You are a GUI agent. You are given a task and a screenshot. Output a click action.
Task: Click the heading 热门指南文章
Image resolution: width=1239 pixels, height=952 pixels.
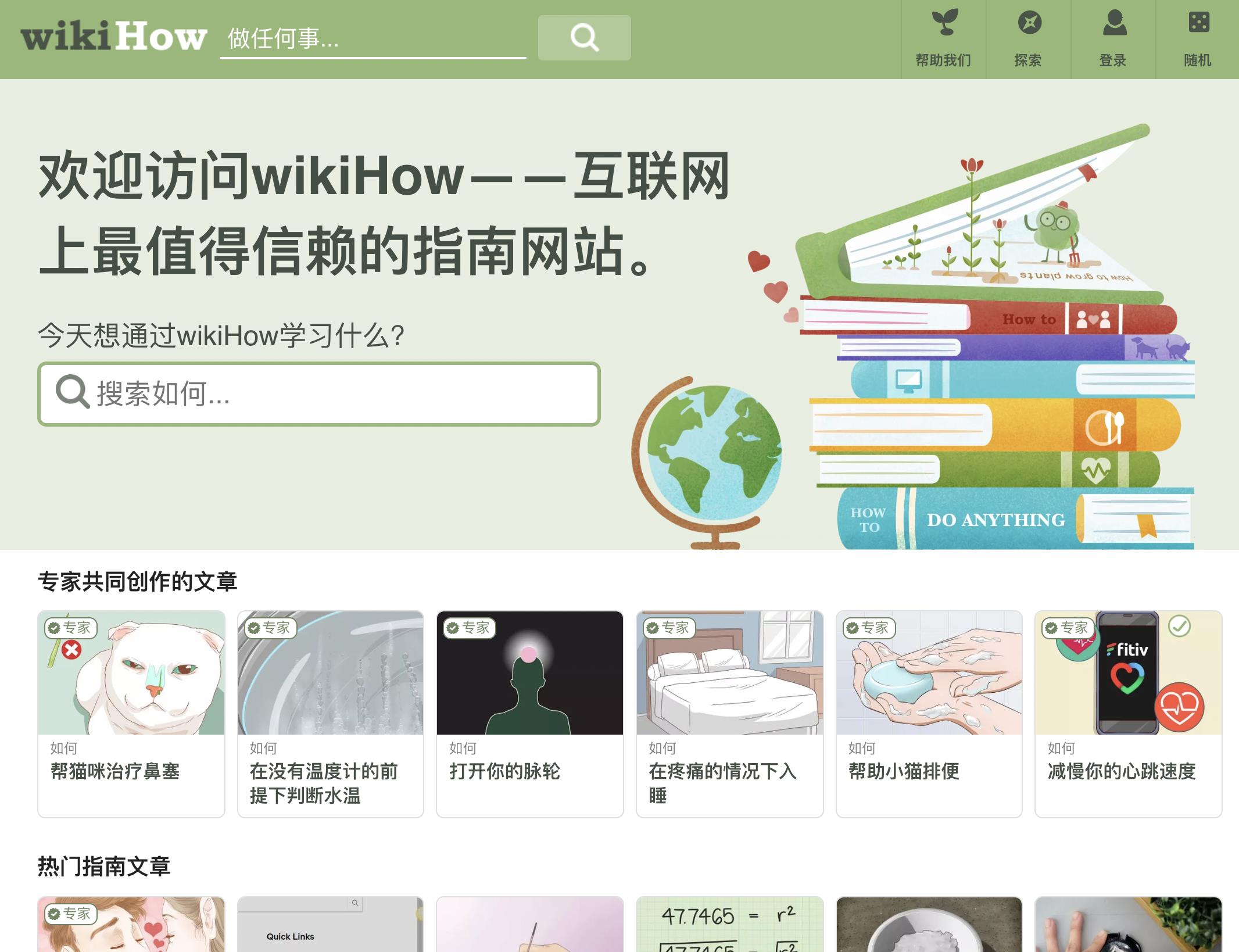coord(104,866)
